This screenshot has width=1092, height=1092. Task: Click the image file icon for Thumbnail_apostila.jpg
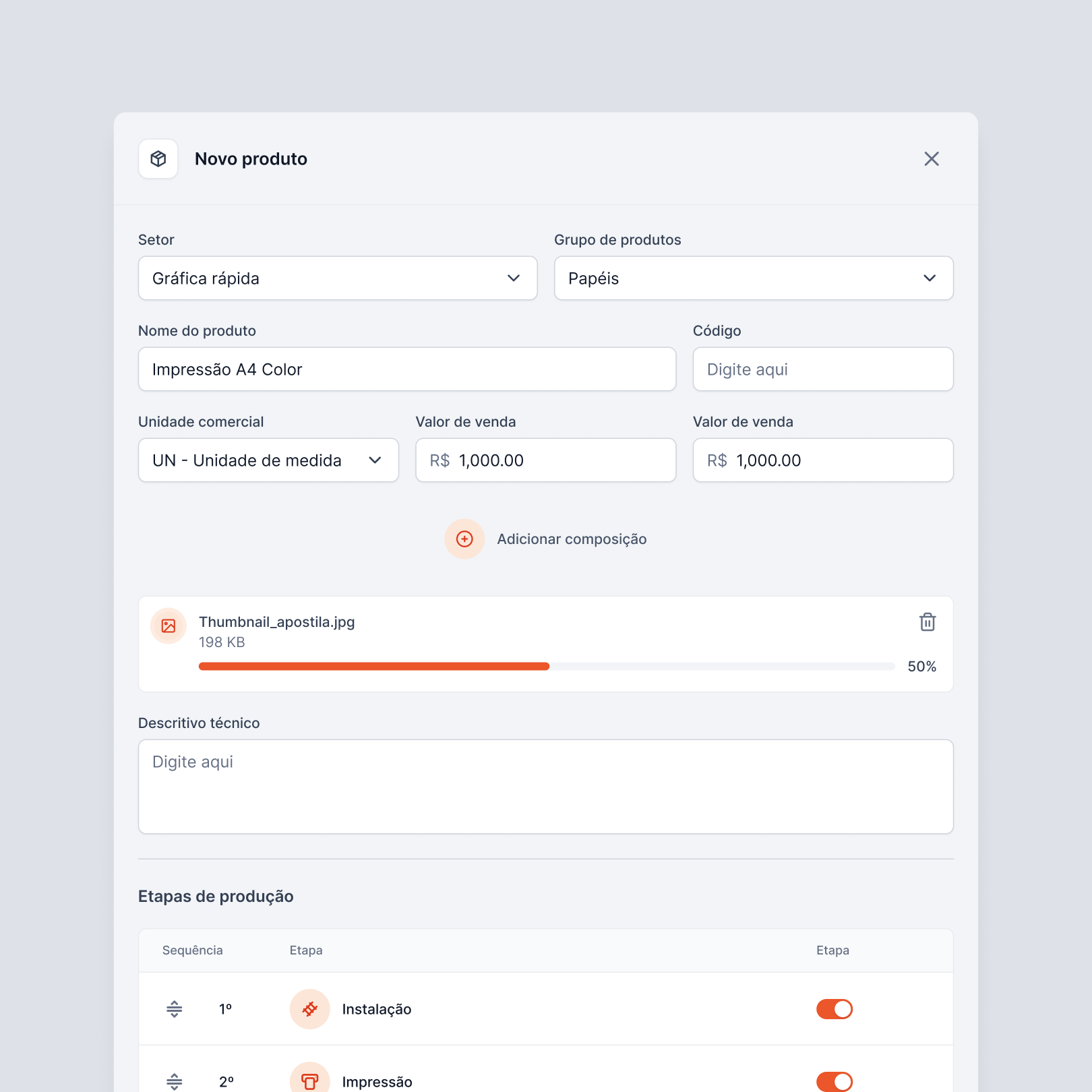pos(169,626)
